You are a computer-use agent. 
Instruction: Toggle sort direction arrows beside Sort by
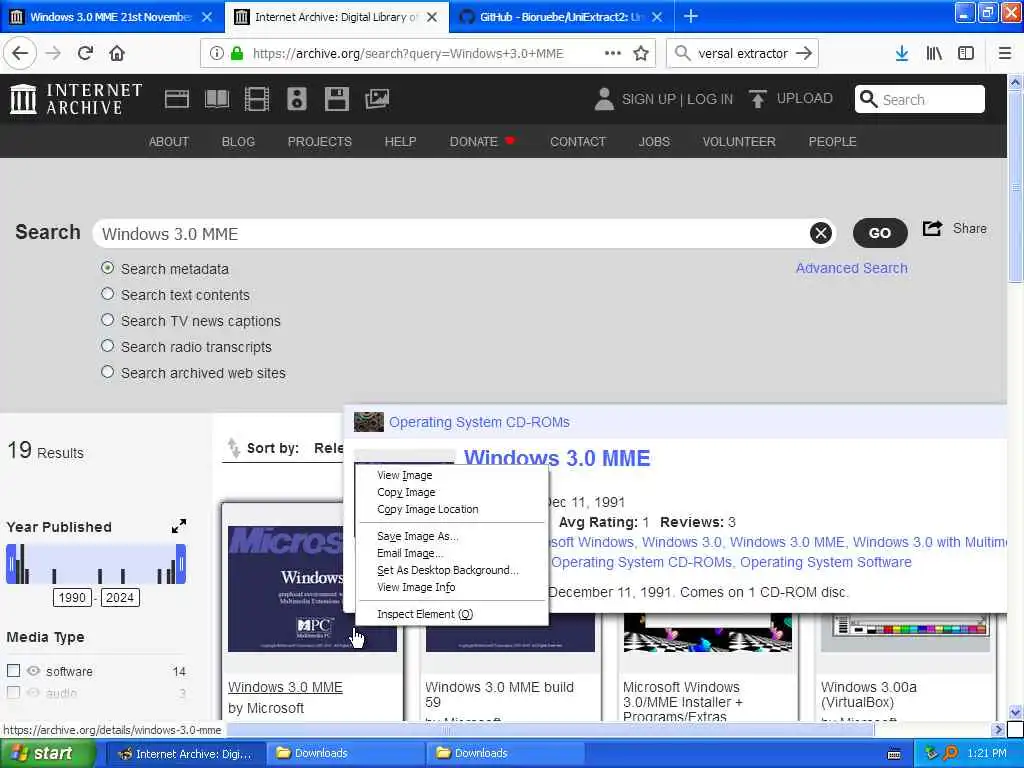233,448
